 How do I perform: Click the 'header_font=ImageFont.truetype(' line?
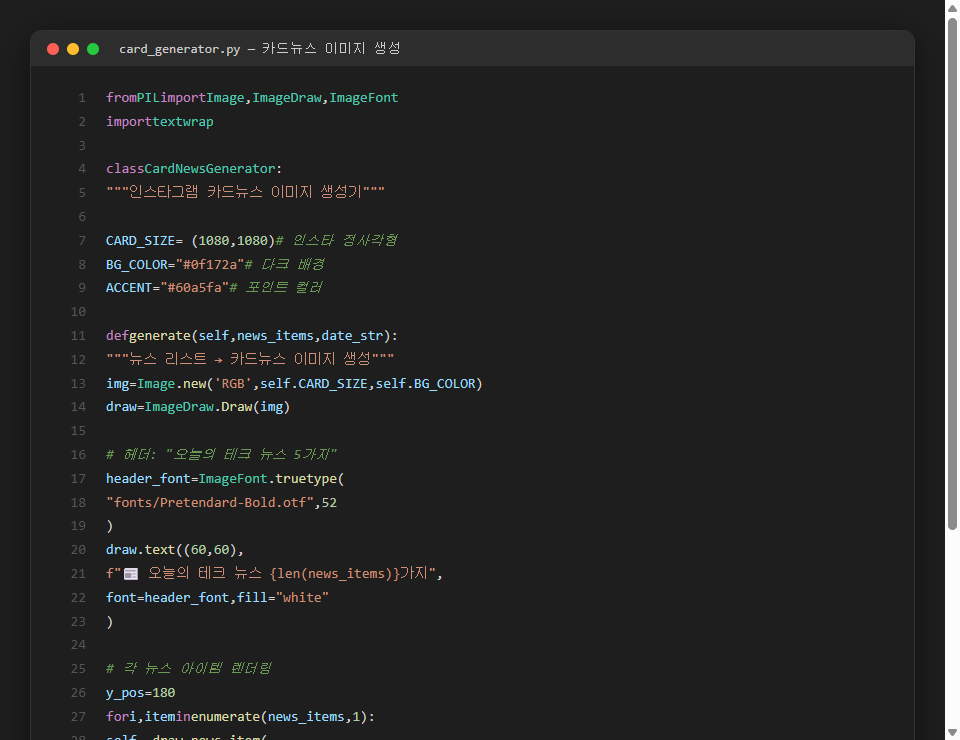click(x=225, y=479)
